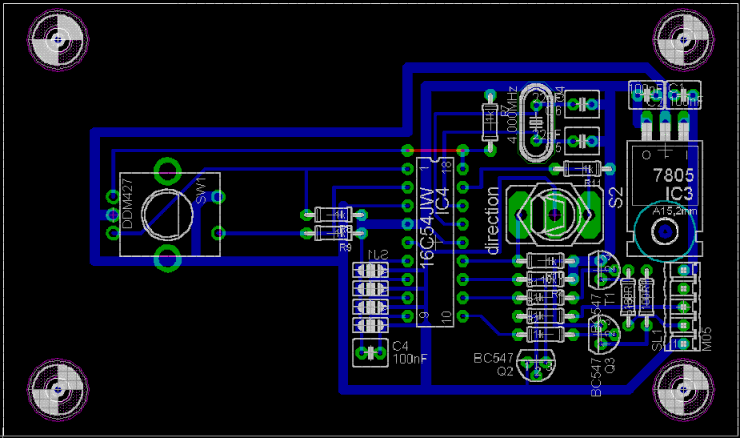This screenshot has width=740, height=438.
Task: Click the BC547 transistor Q2
Action: (x=538, y=365)
